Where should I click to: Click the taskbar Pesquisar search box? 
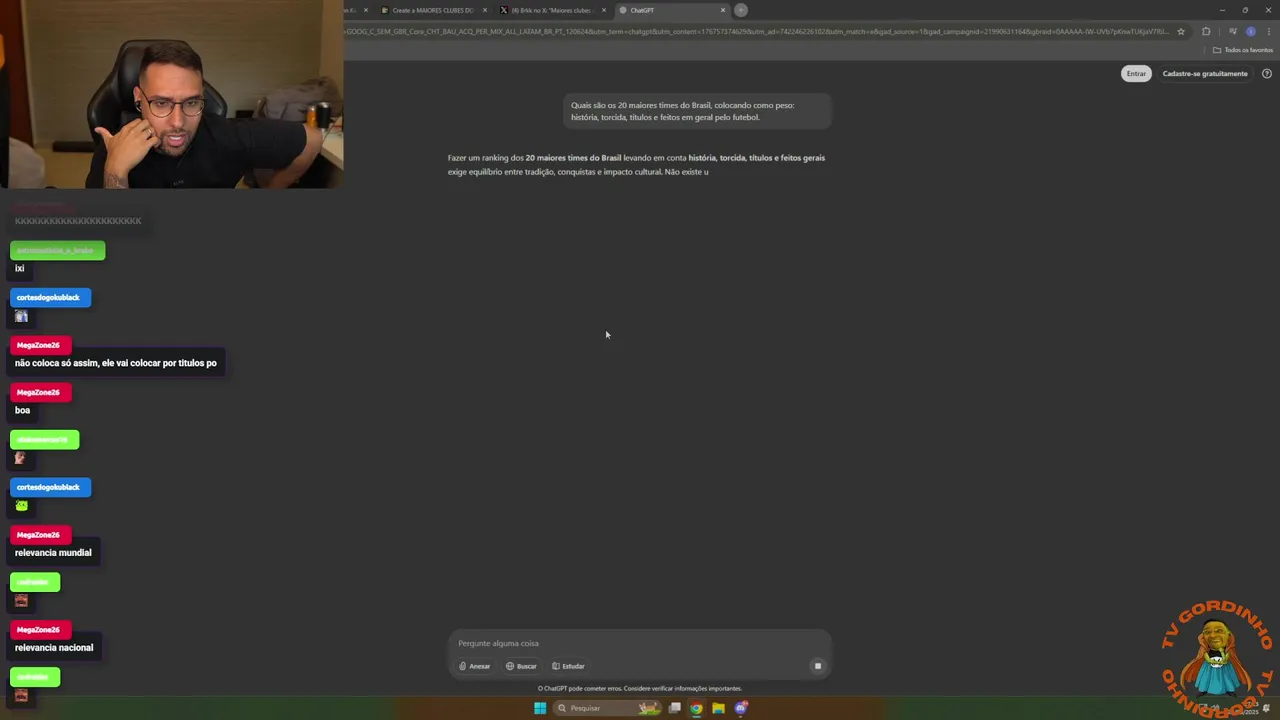coord(607,708)
